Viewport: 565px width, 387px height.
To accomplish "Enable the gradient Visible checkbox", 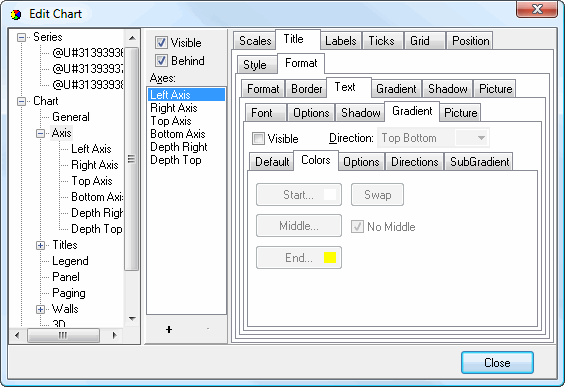I will [258, 138].
